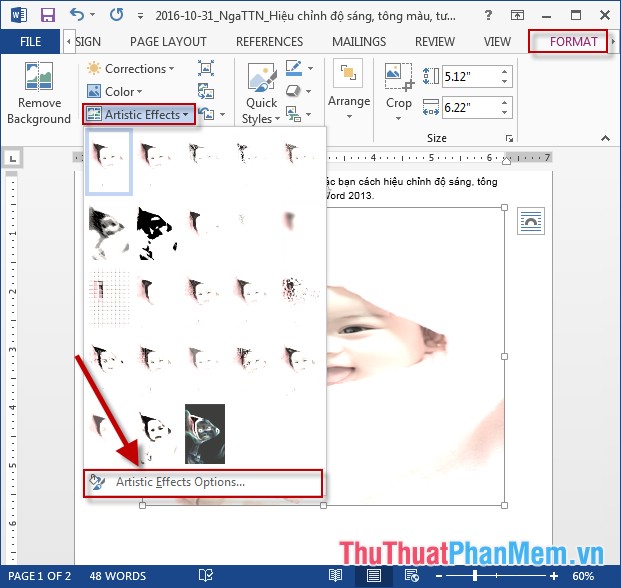Switch to Read Mode view
This screenshot has height=588, width=621.
click(335, 576)
